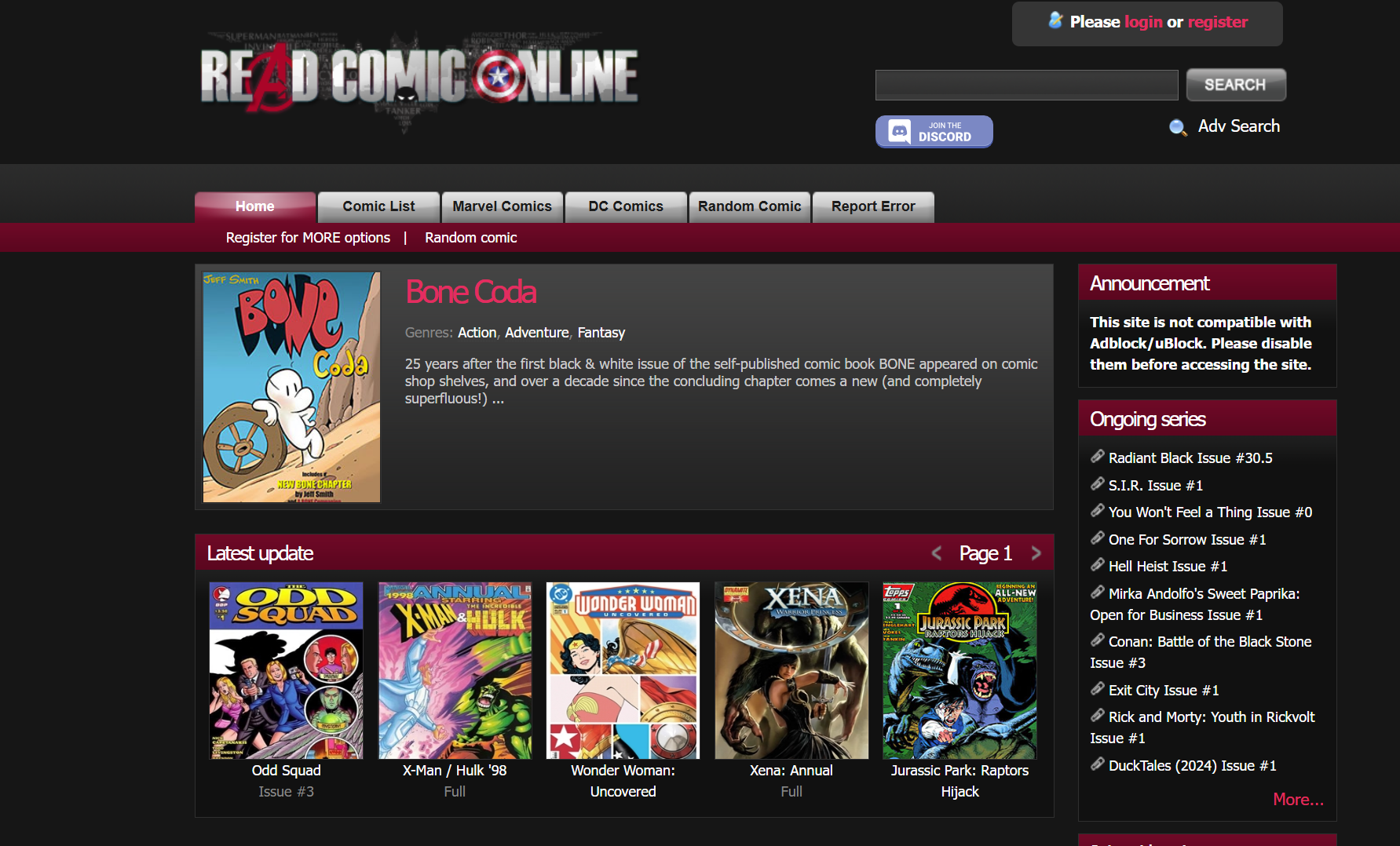Screen dimensions: 1400x846
Task: Select the Fantasy genre link
Action: [x=601, y=333]
